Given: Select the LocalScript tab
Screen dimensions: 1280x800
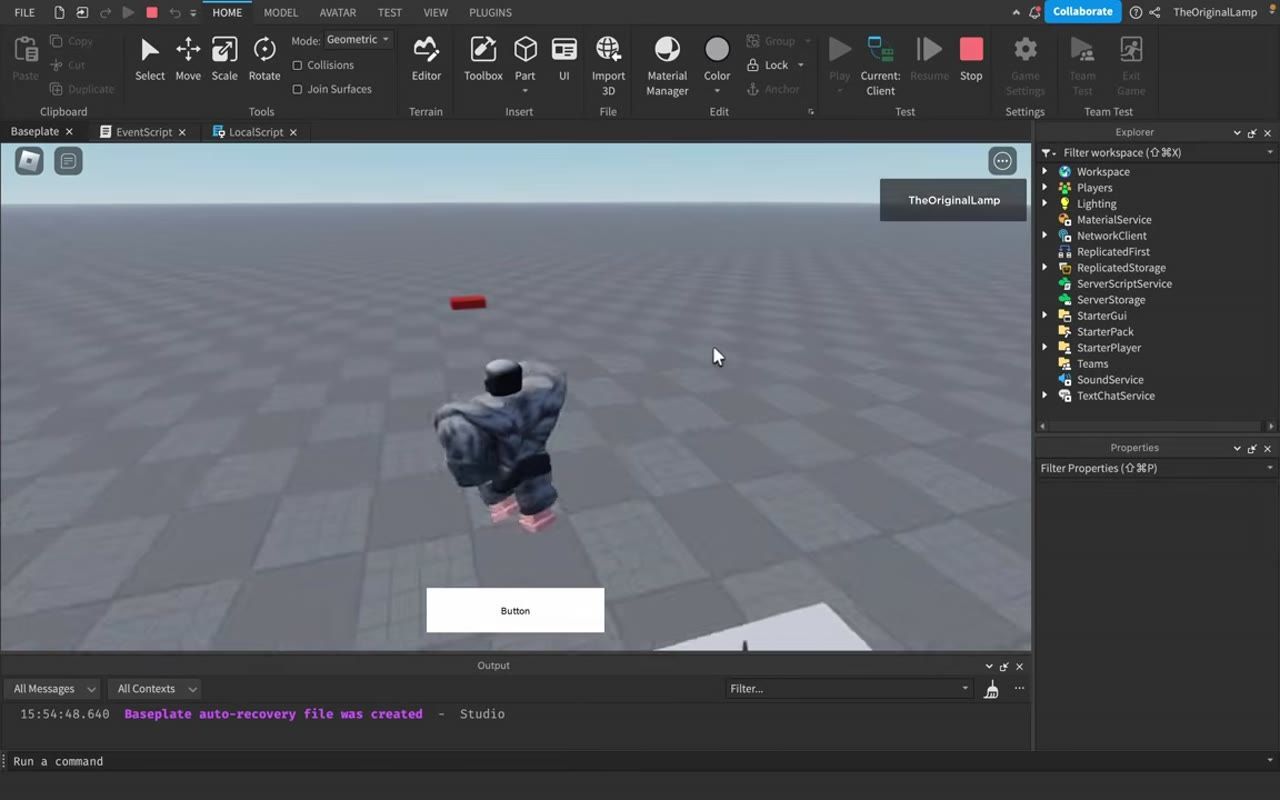Looking at the screenshot, I should (x=256, y=132).
